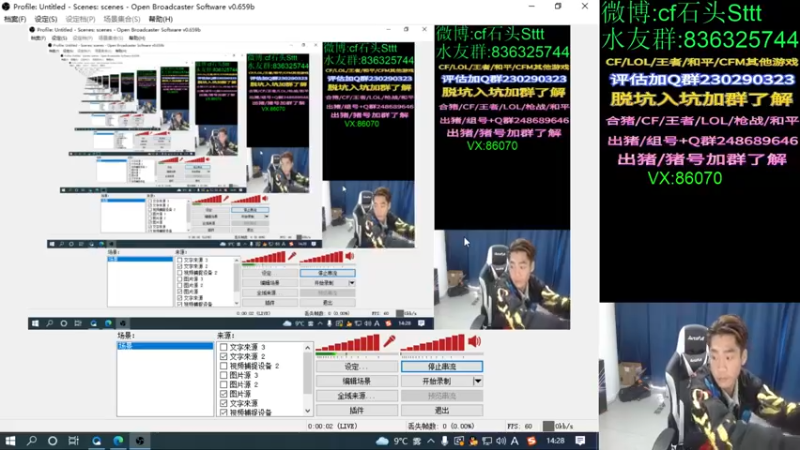Open the Sogou input S tray icon
This screenshot has width=800, height=450.
click(x=532, y=441)
